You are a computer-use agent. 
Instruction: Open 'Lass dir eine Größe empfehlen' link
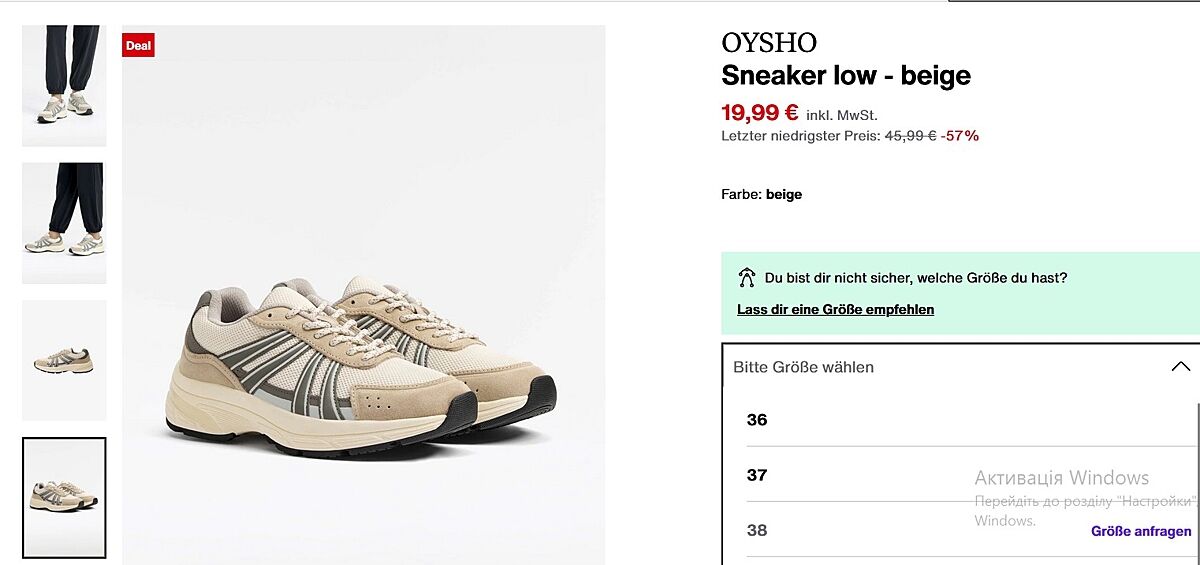coord(835,310)
